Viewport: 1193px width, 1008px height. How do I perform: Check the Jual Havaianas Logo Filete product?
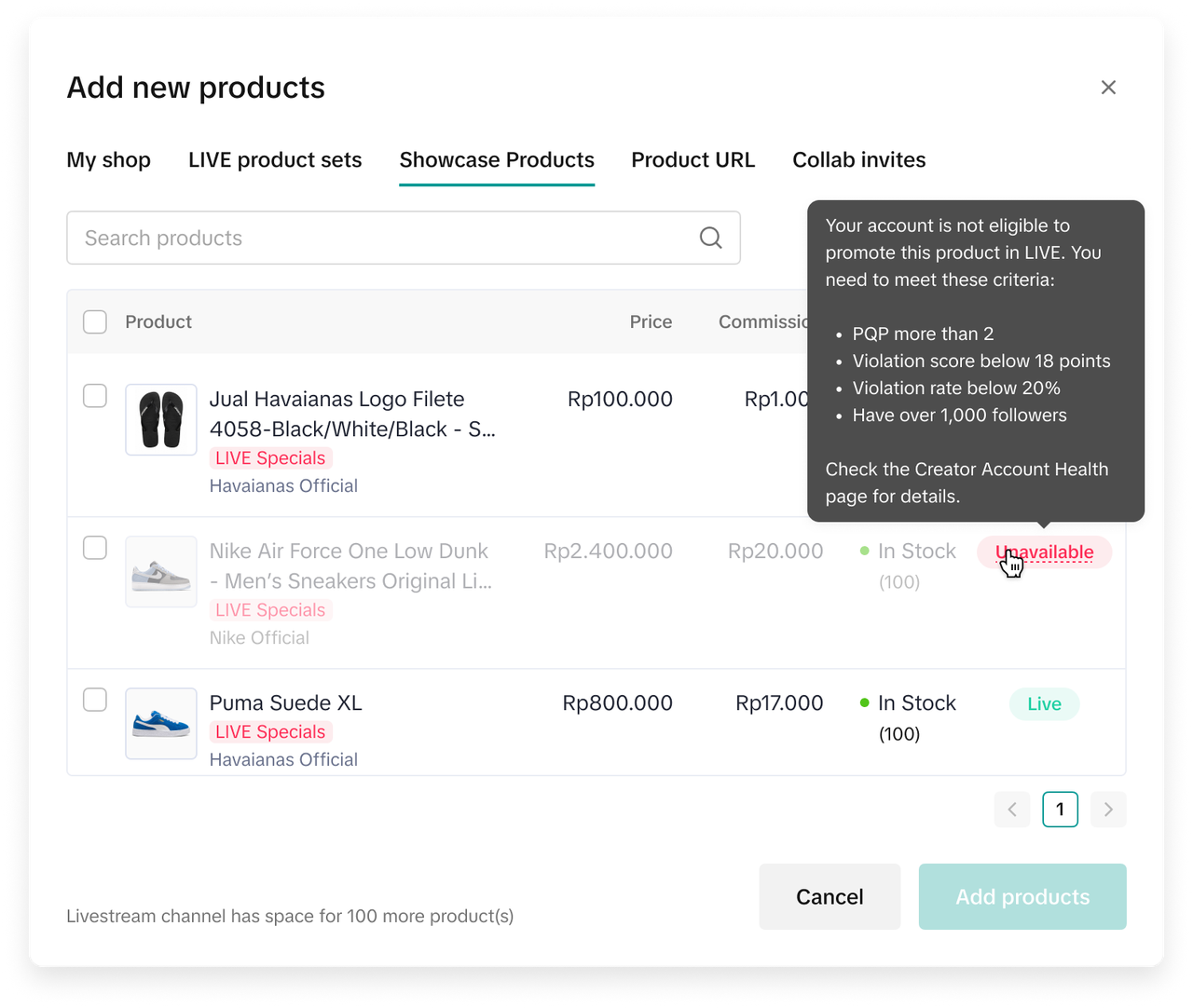95,396
